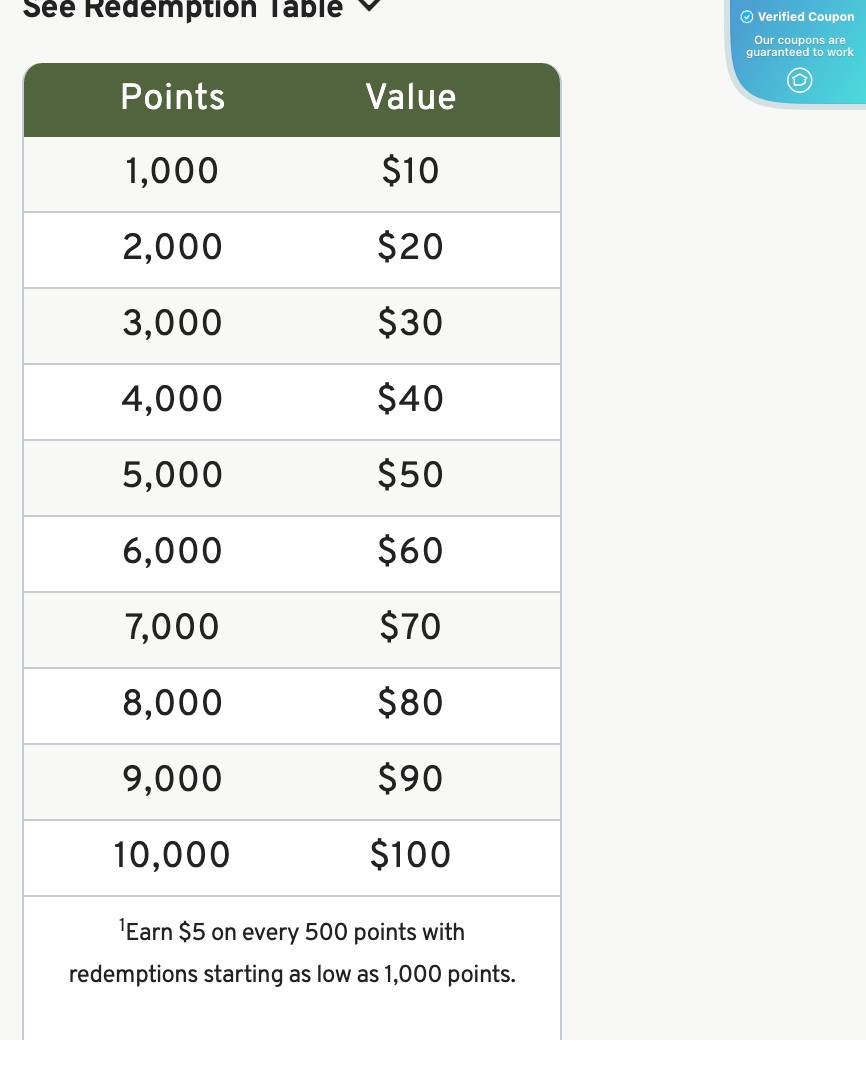Collapse the See Redemption Table chevron

tap(369, 6)
